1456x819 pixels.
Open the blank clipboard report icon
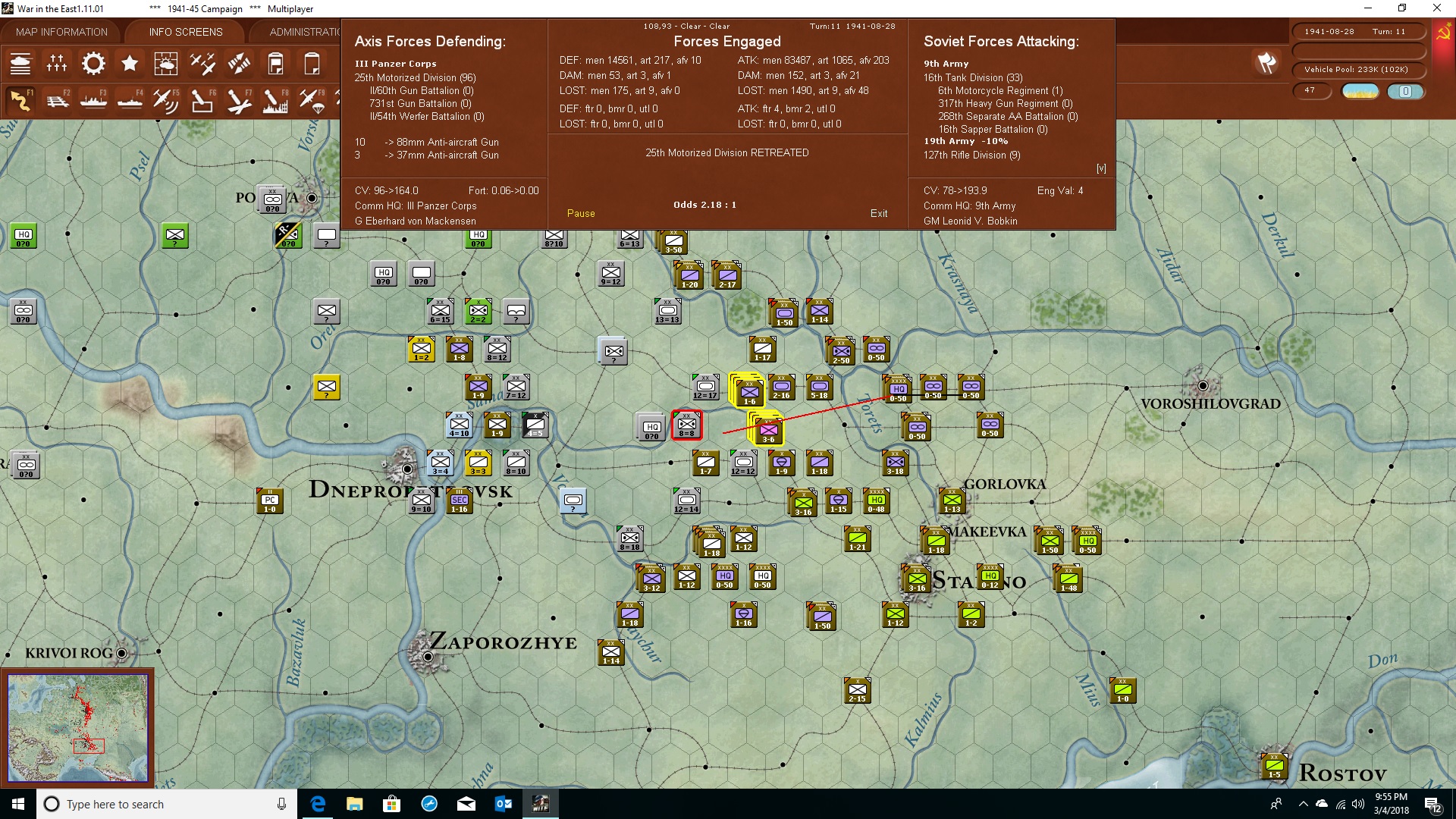(x=312, y=64)
